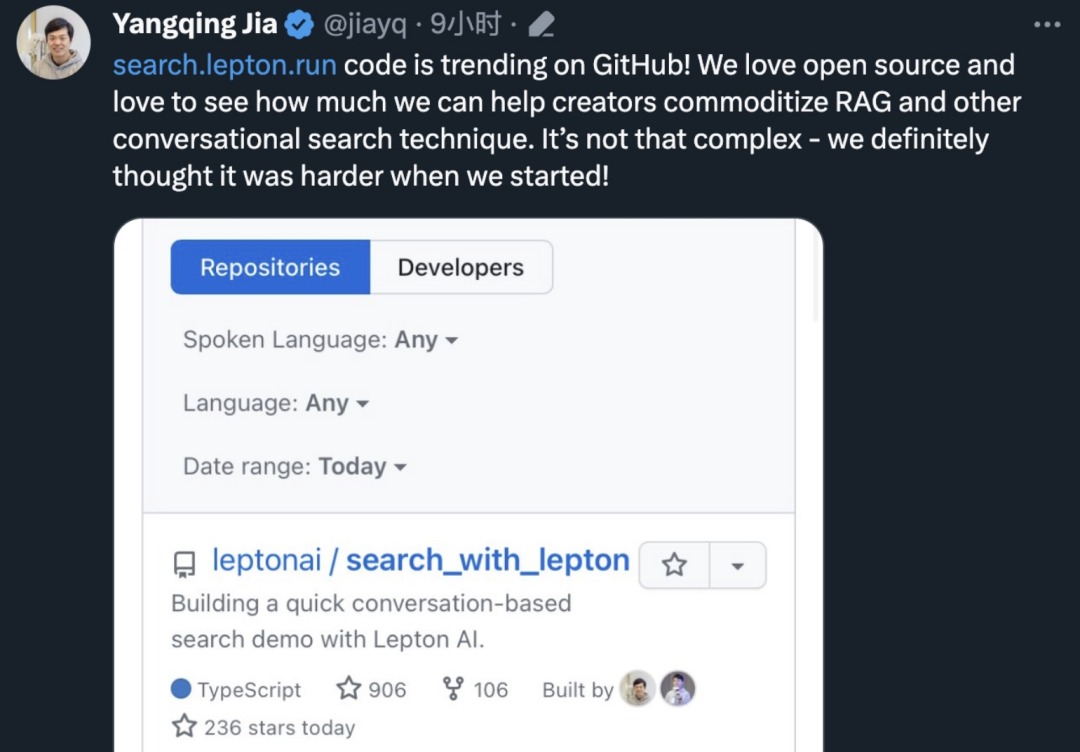Screen dimensions: 1080x752
Task: Click the repository book icon
Action: (185, 564)
